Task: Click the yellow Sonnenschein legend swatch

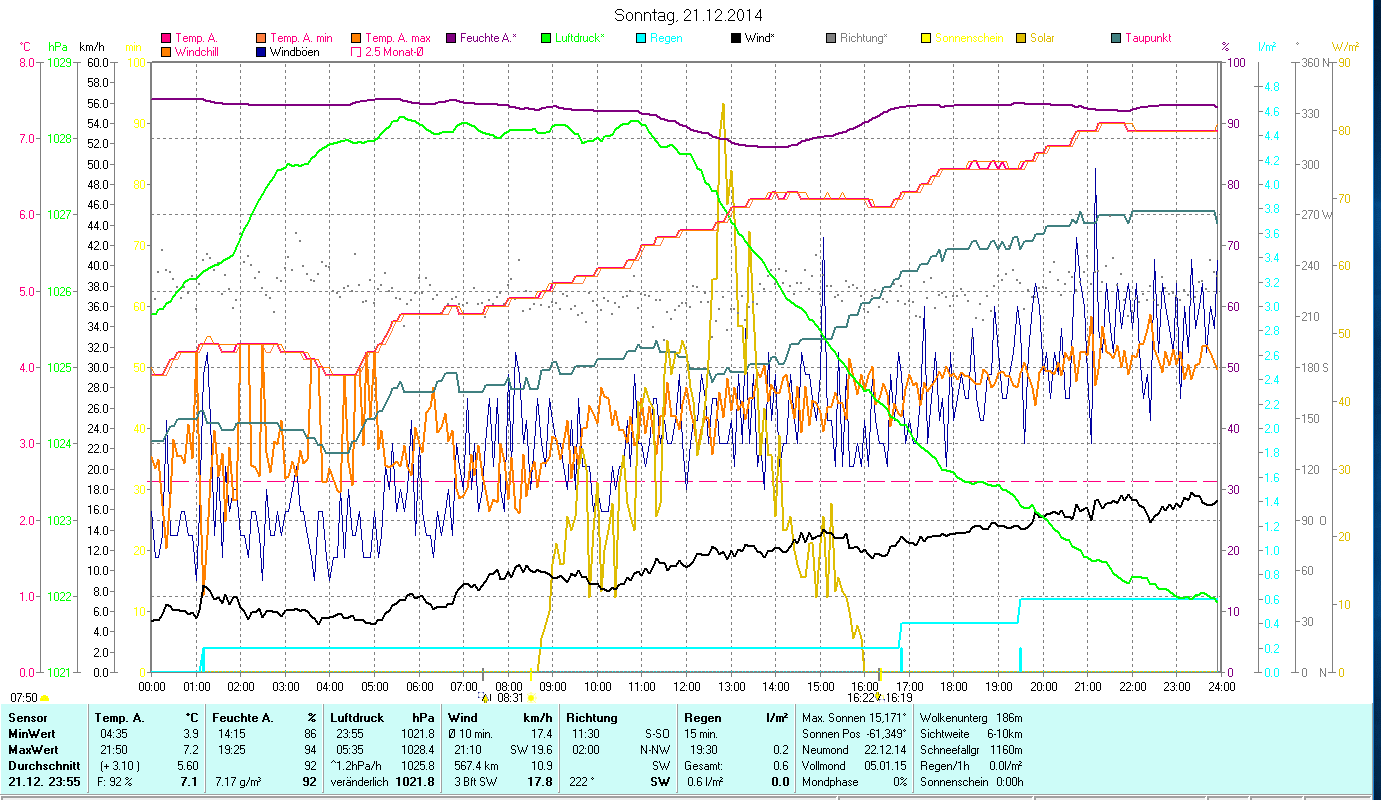Action: (x=926, y=38)
